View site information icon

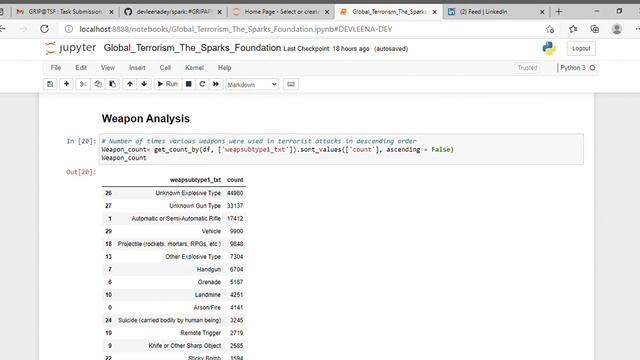pos(69,29)
